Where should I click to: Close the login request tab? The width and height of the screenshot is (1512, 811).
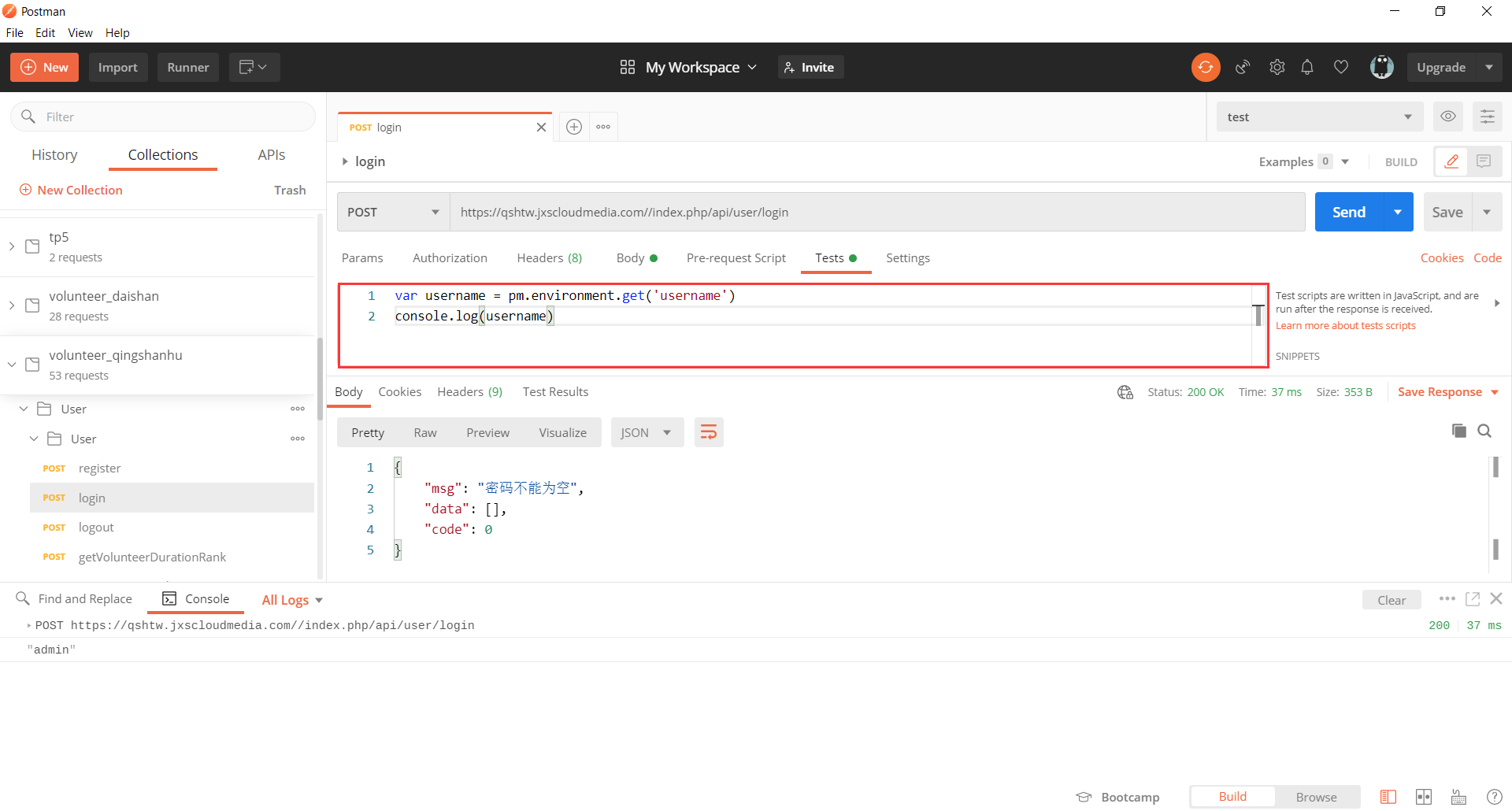(541, 127)
